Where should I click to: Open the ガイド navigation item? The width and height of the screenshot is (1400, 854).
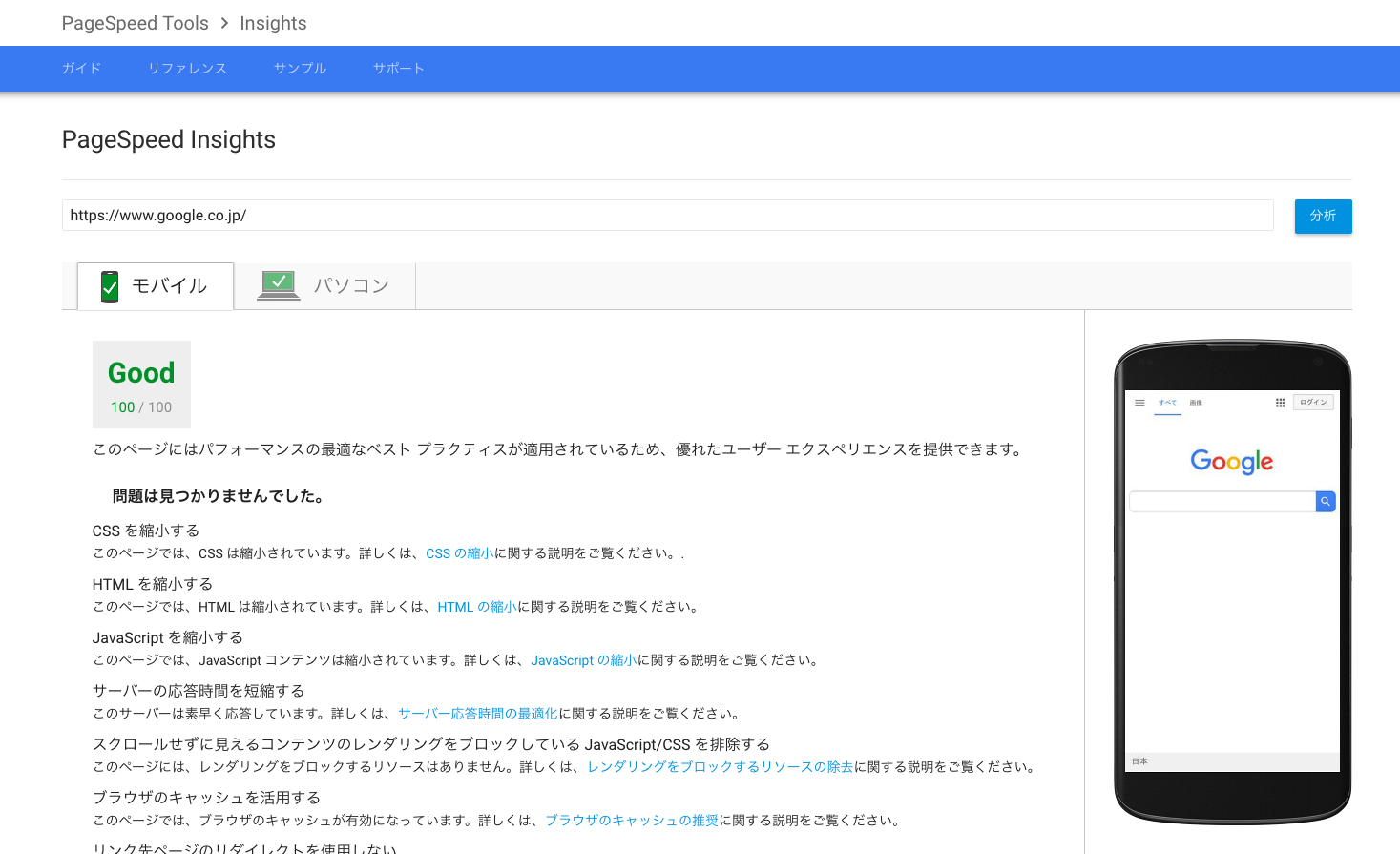point(81,69)
